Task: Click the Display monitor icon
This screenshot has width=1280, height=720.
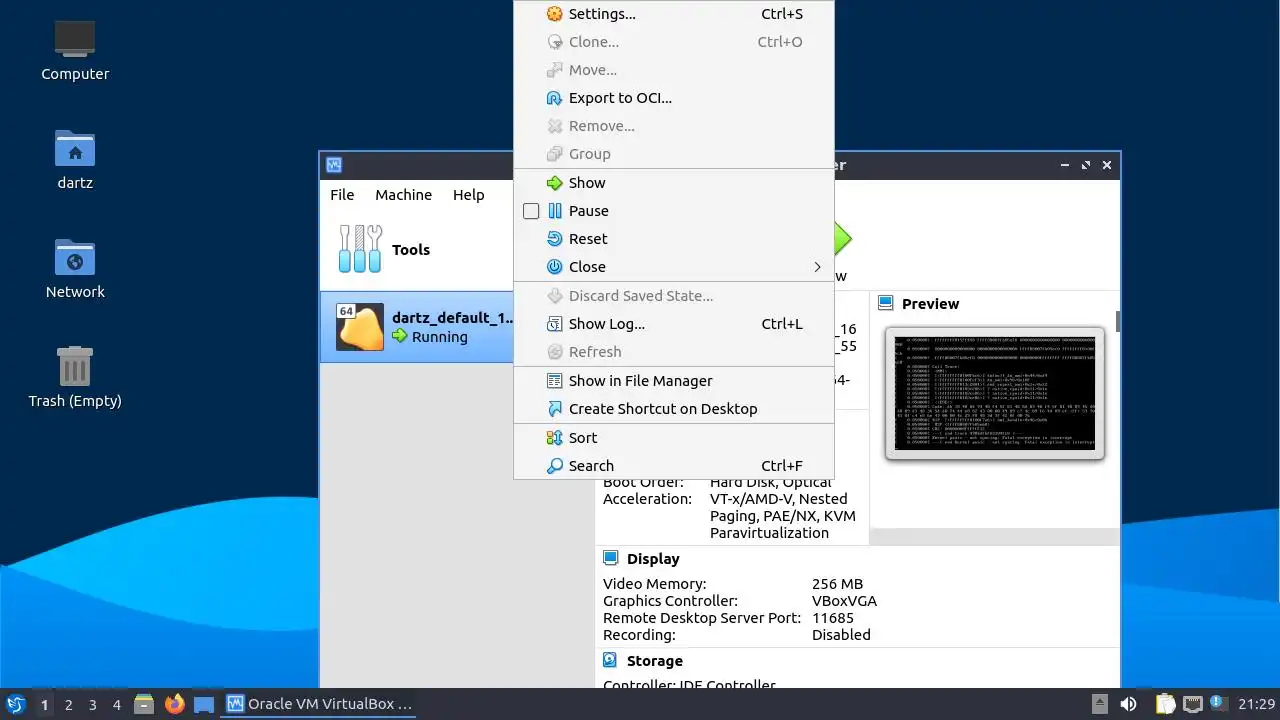Action: click(611, 558)
